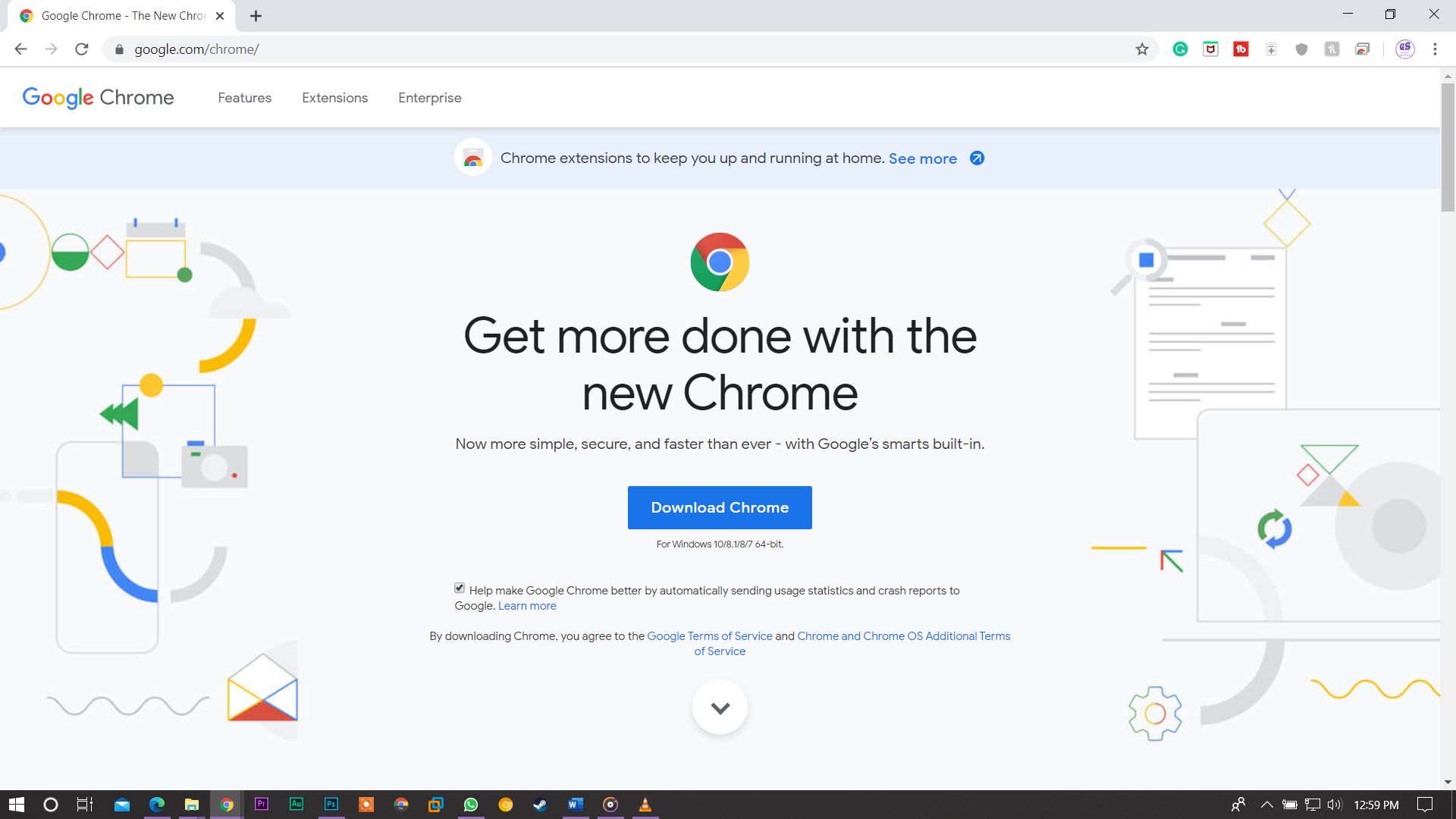Viewport: 1456px width, 819px height.
Task: Expand the scroll-down chevron button
Action: click(x=720, y=708)
